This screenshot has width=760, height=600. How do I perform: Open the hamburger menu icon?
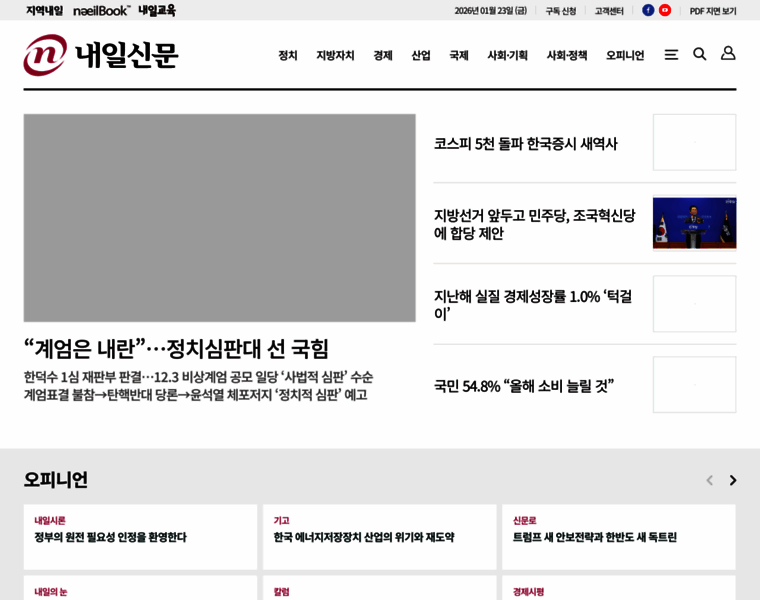pos(671,55)
